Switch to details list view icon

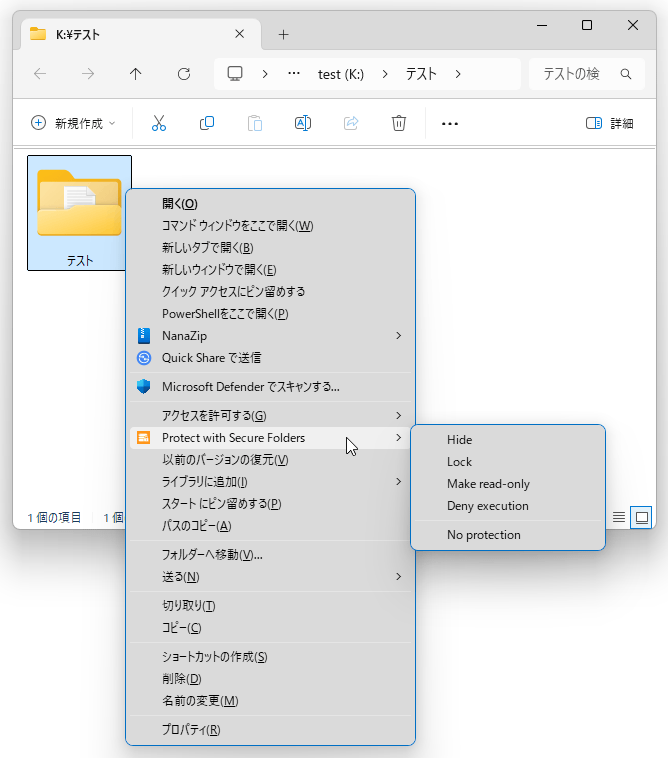[x=619, y=517]
